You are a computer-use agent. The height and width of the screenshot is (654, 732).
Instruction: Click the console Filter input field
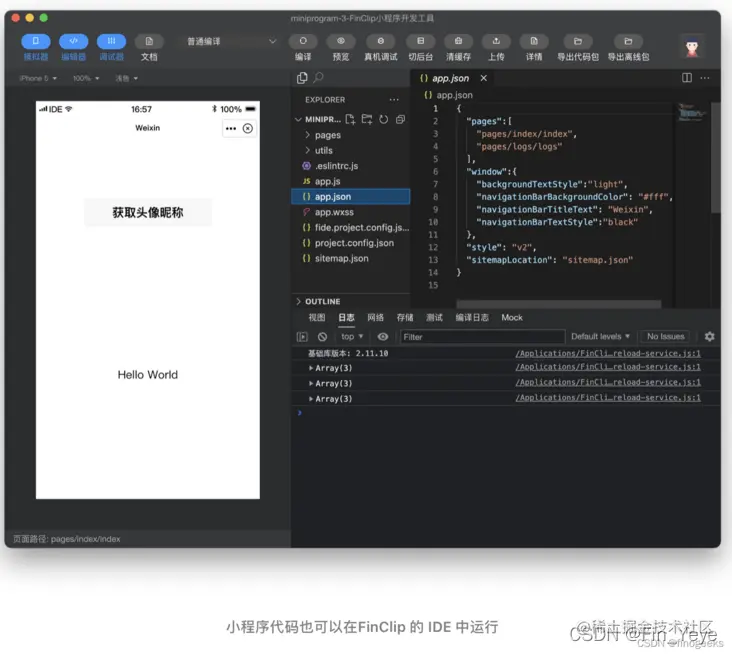[x=482, y=337]
